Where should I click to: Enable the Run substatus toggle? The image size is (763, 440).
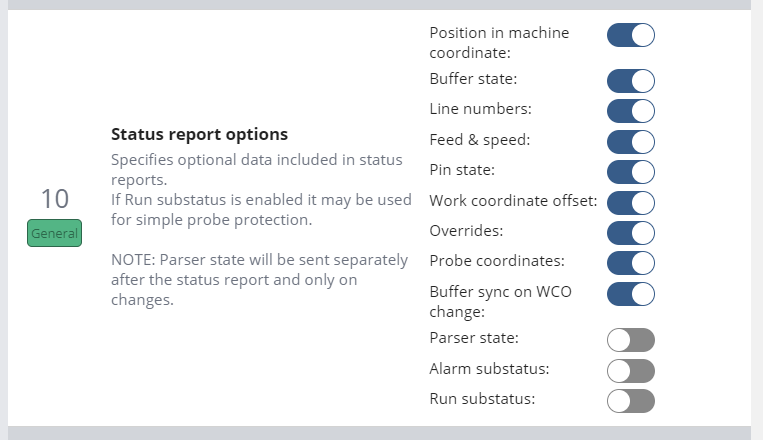pyautogui.click(x=630, y=401)
